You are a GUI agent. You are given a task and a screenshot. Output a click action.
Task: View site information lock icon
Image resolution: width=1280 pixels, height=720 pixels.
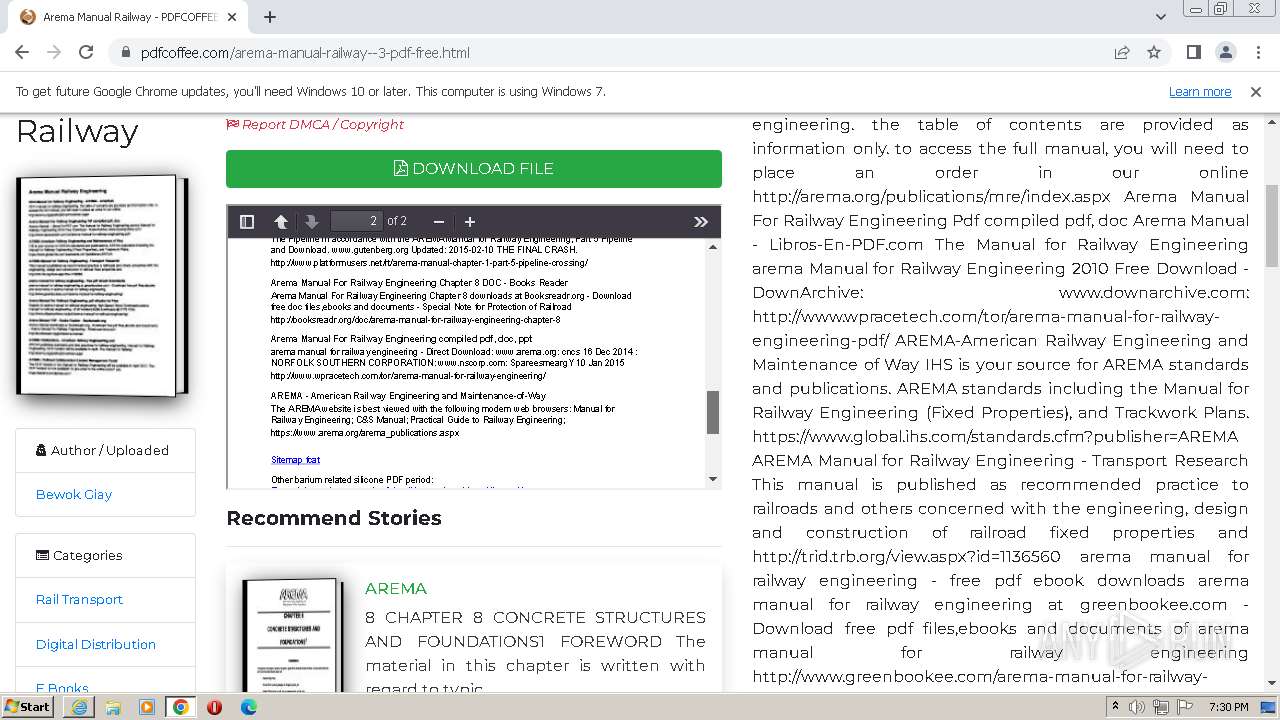coord(125,53)
